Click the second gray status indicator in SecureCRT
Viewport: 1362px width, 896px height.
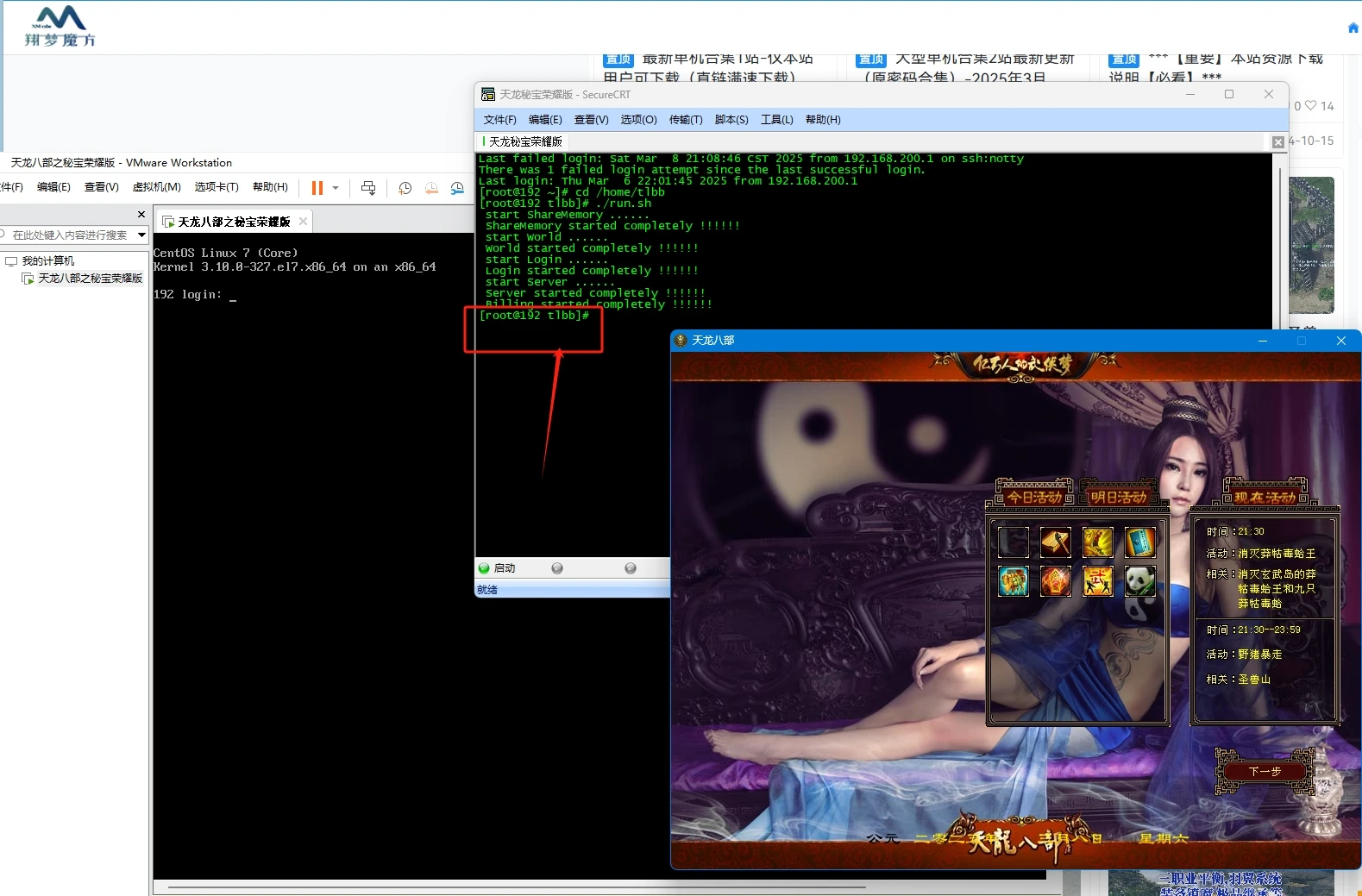click(x=631, y=568)
